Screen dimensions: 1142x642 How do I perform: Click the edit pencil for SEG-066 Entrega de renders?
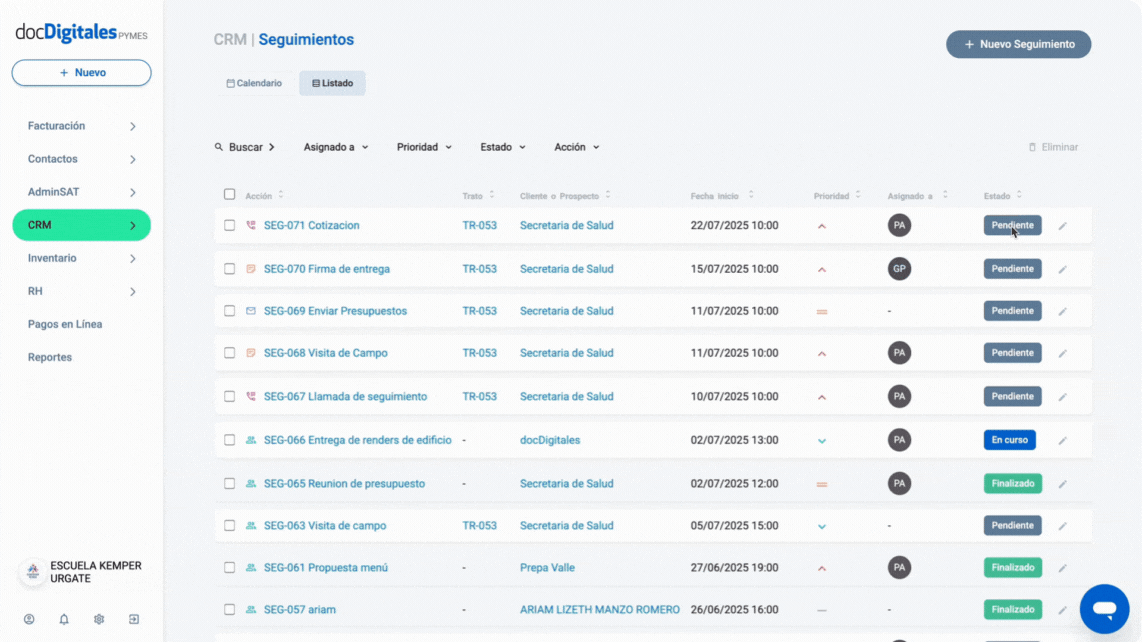tap(1063, 441)
